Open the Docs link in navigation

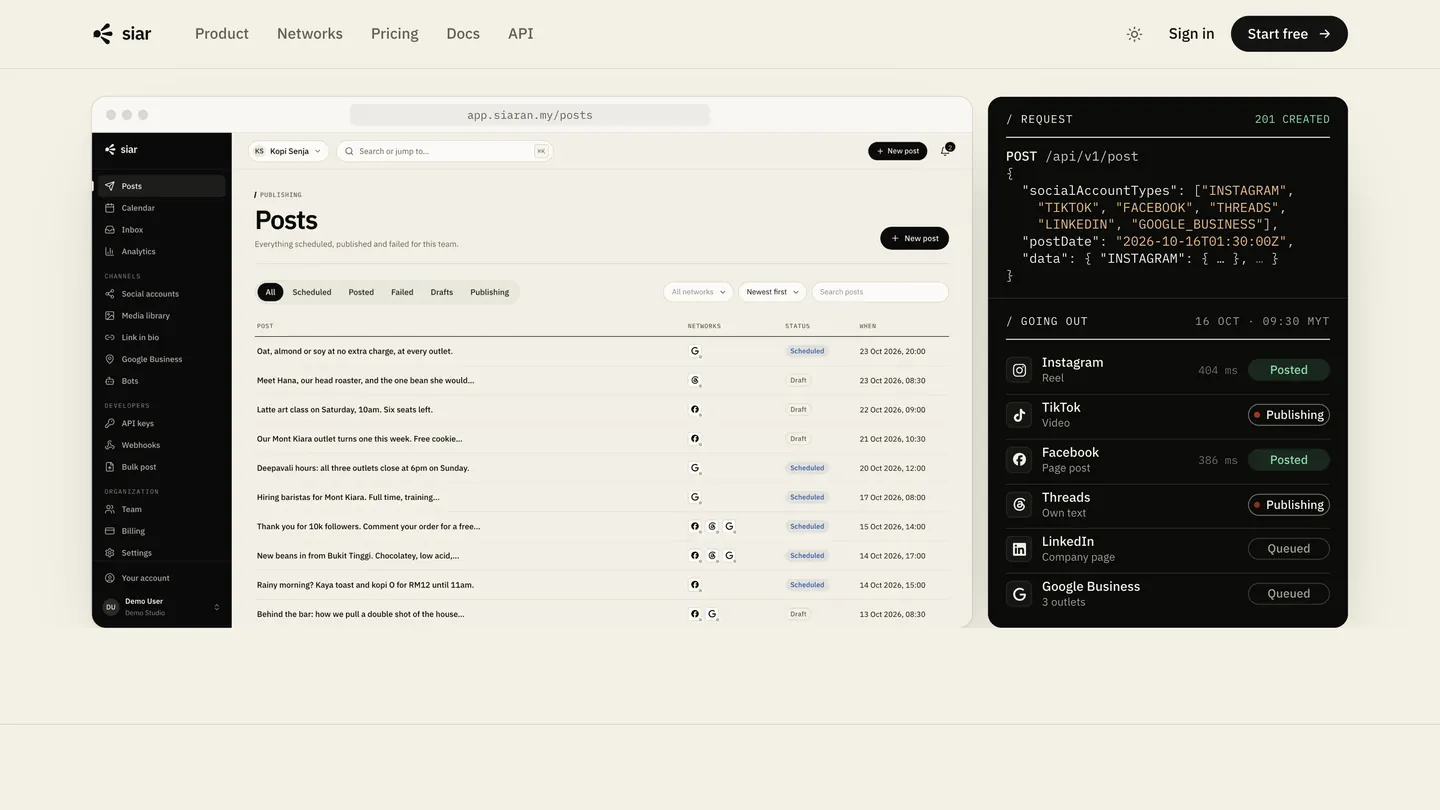point(463,34)
